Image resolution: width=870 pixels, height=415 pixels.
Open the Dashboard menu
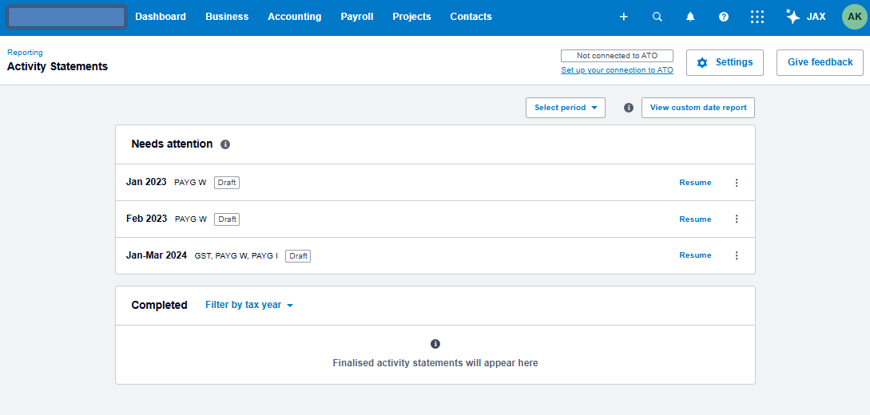pyautogui.click(x=160, y=17)
